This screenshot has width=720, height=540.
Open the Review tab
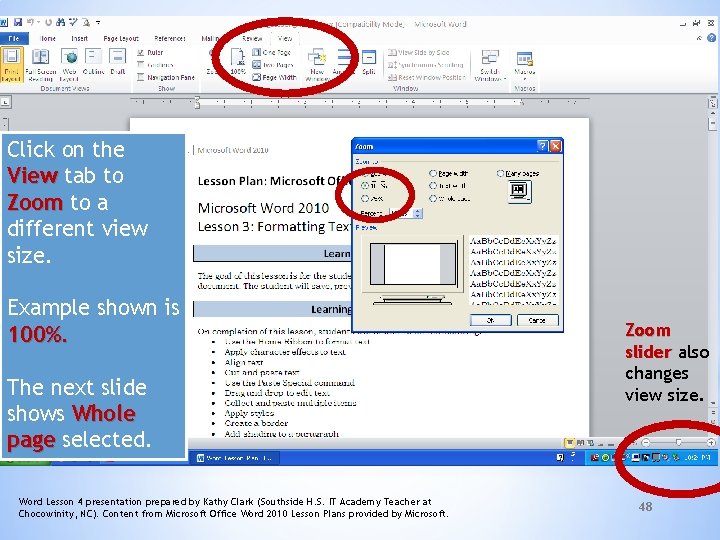tap(252, 38)
